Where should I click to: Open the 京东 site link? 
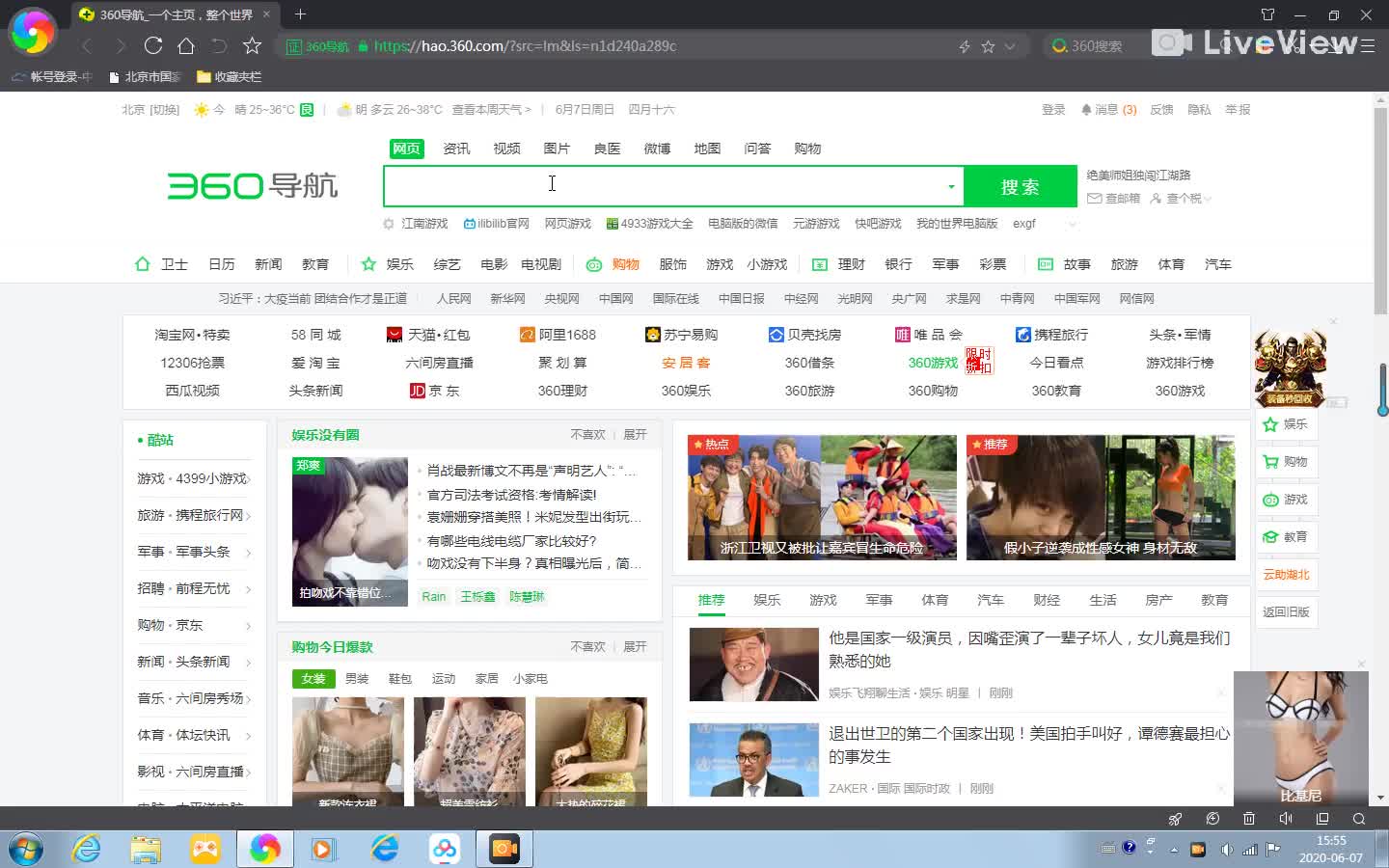(x=435, y=391)
